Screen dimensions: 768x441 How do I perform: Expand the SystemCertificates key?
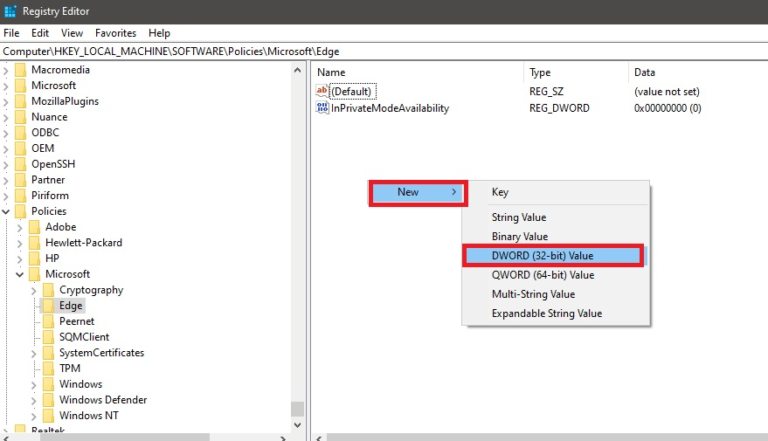click(34, 353)
